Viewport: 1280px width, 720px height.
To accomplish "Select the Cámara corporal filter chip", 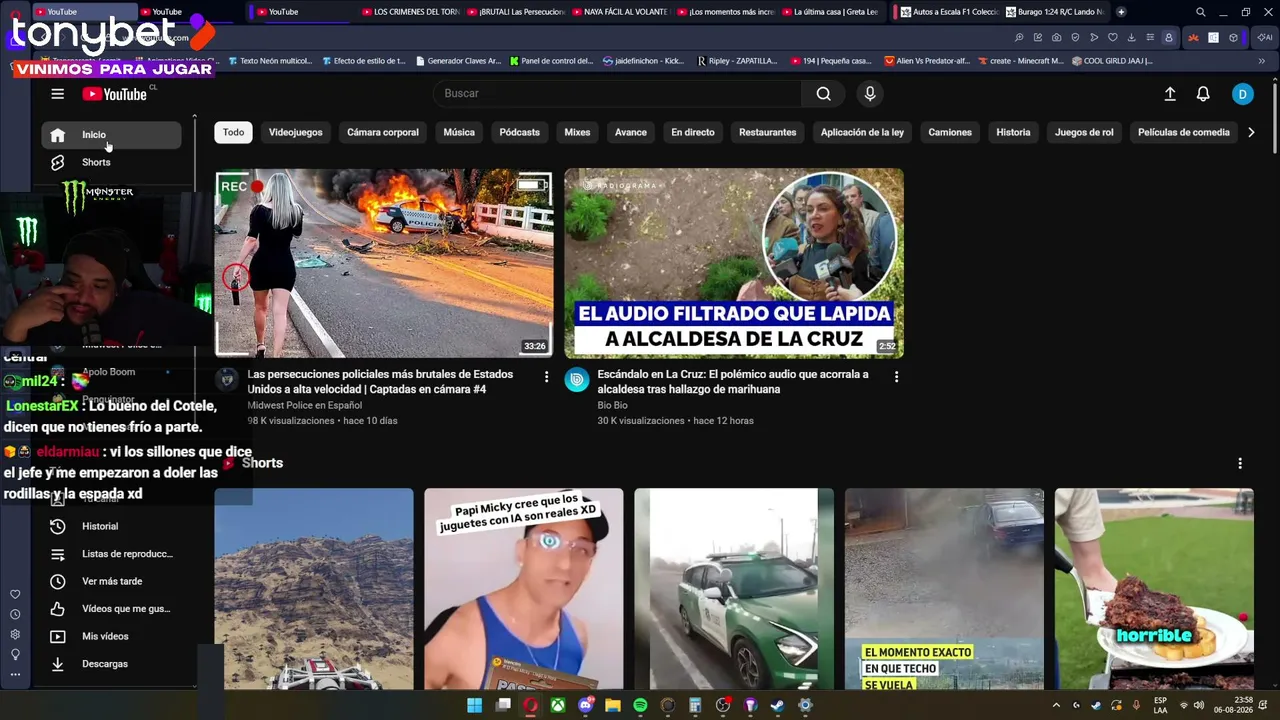I will [x=383, y=132].
